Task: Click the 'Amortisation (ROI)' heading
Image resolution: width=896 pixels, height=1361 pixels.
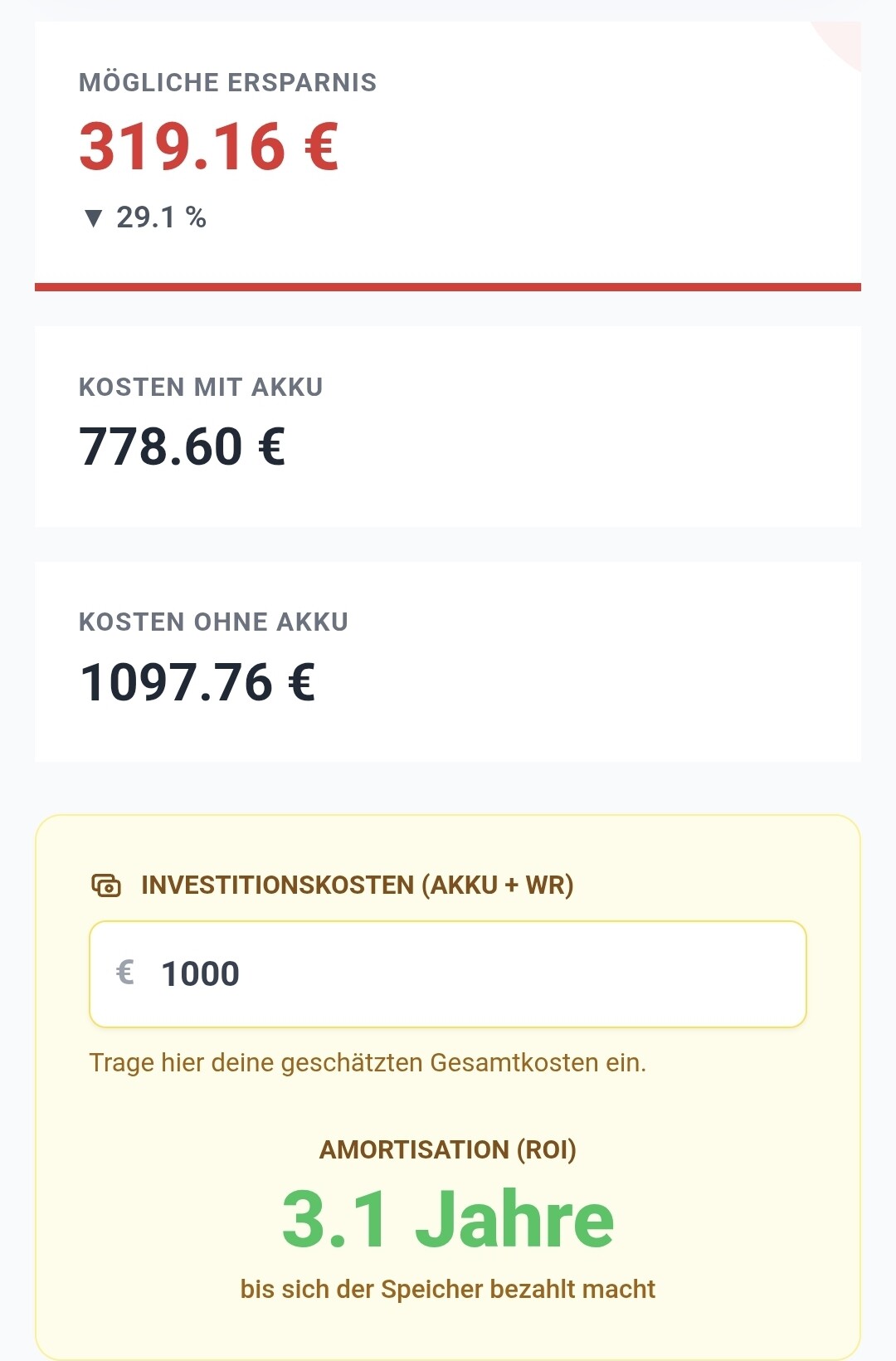Action: 448,1149
